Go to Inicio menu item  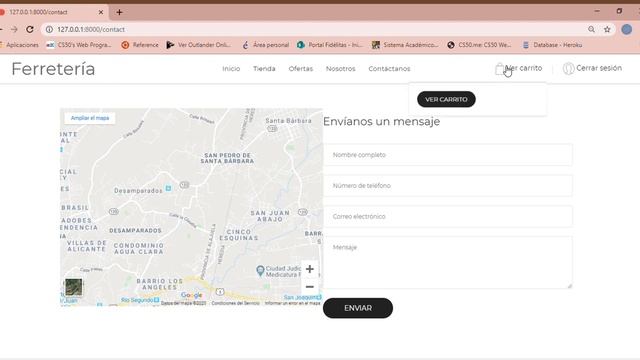point(231,69)
